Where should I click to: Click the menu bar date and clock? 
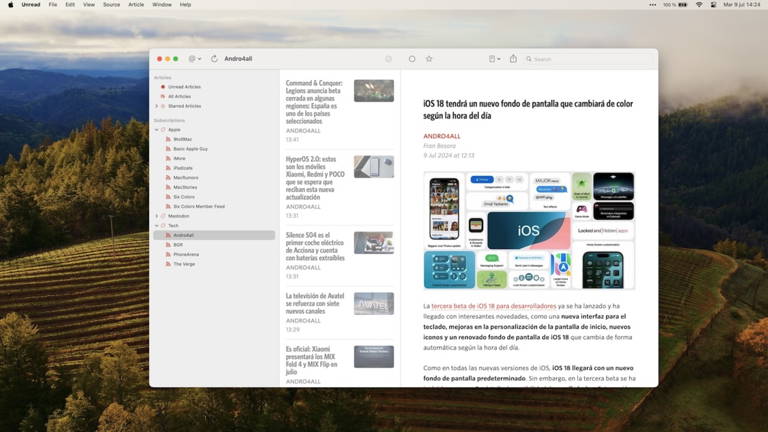pos(742,4)
